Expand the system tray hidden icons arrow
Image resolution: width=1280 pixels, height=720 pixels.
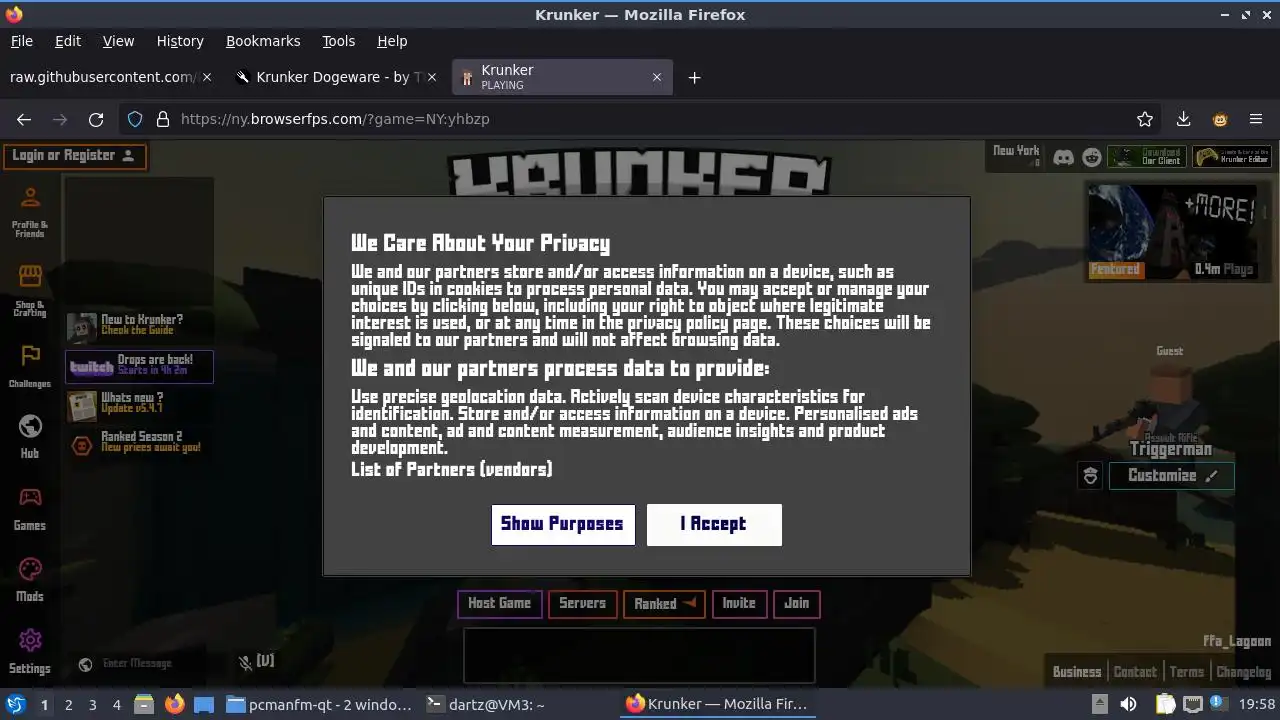click(1099, 704)
